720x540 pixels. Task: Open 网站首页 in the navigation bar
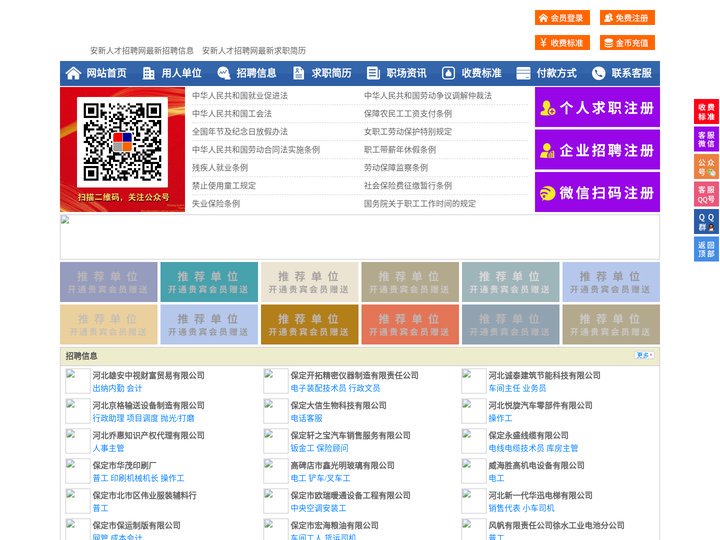coord(107,73)
